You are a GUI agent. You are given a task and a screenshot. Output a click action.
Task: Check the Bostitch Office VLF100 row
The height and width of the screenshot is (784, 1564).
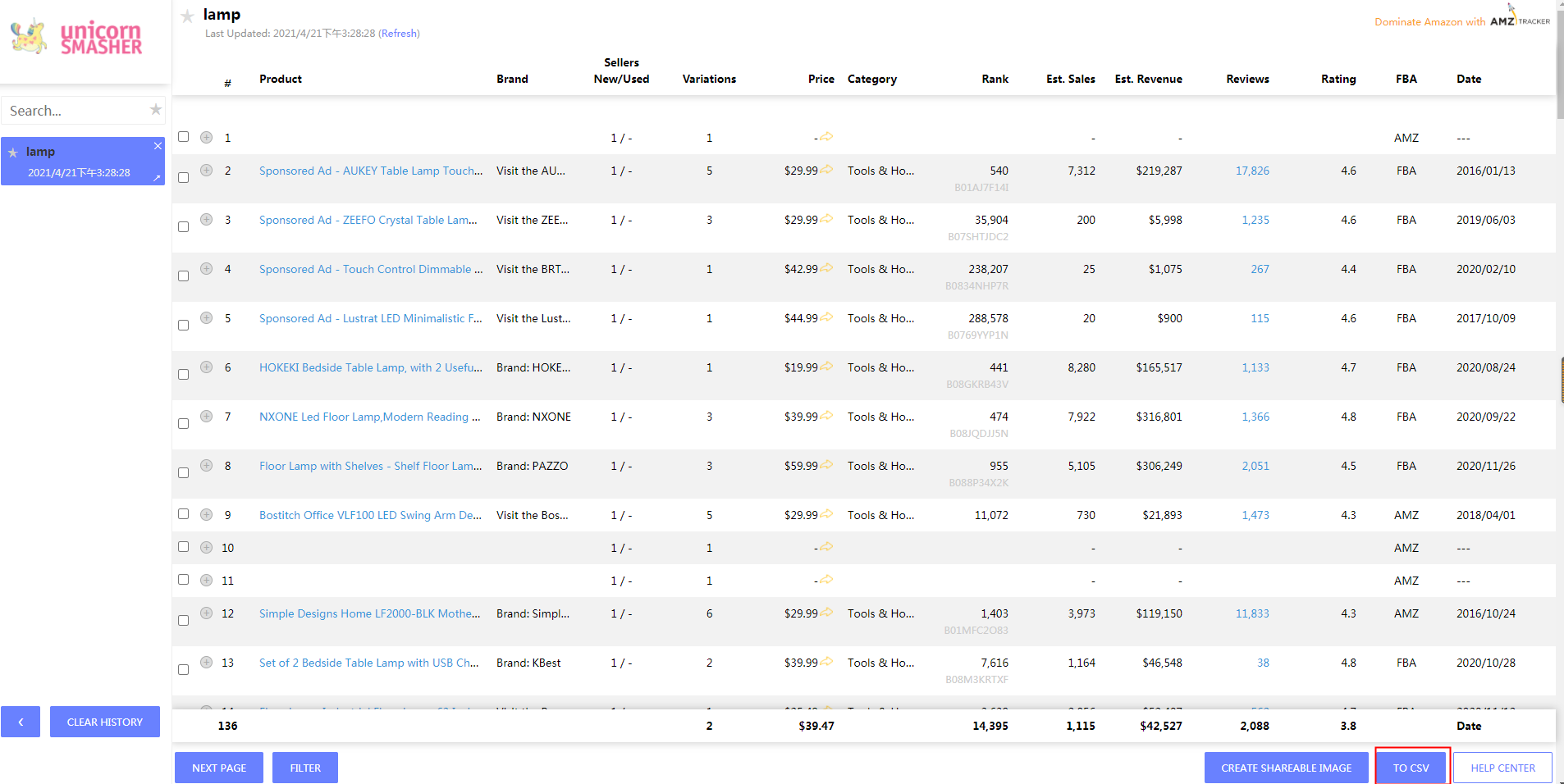184,514
